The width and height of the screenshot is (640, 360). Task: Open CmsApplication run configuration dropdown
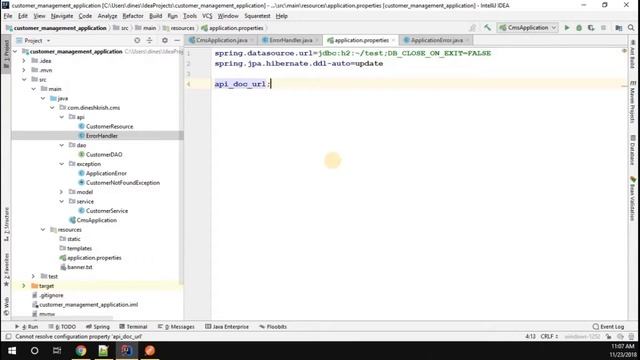[527, 28]
